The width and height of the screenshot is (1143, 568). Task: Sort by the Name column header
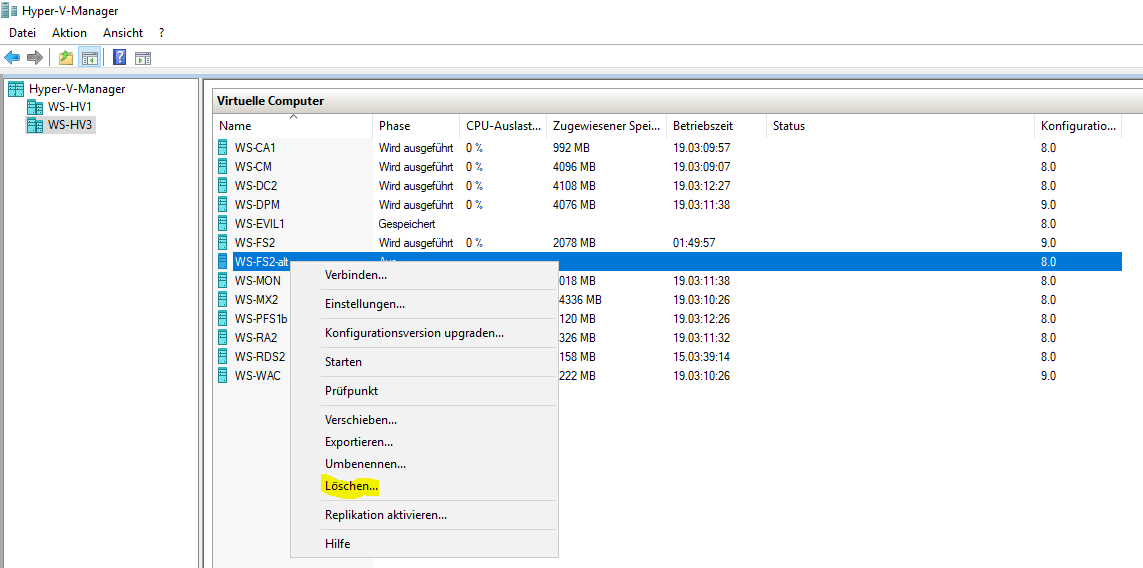(293, 126)
